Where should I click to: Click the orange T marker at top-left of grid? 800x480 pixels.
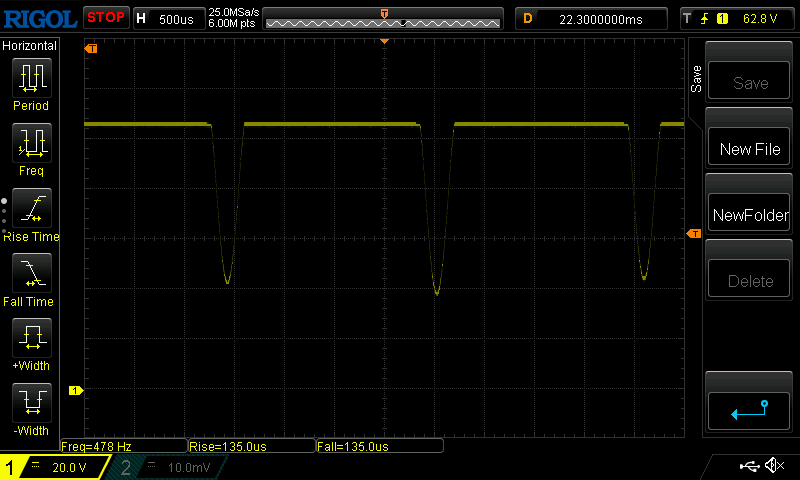pos(91,48)
